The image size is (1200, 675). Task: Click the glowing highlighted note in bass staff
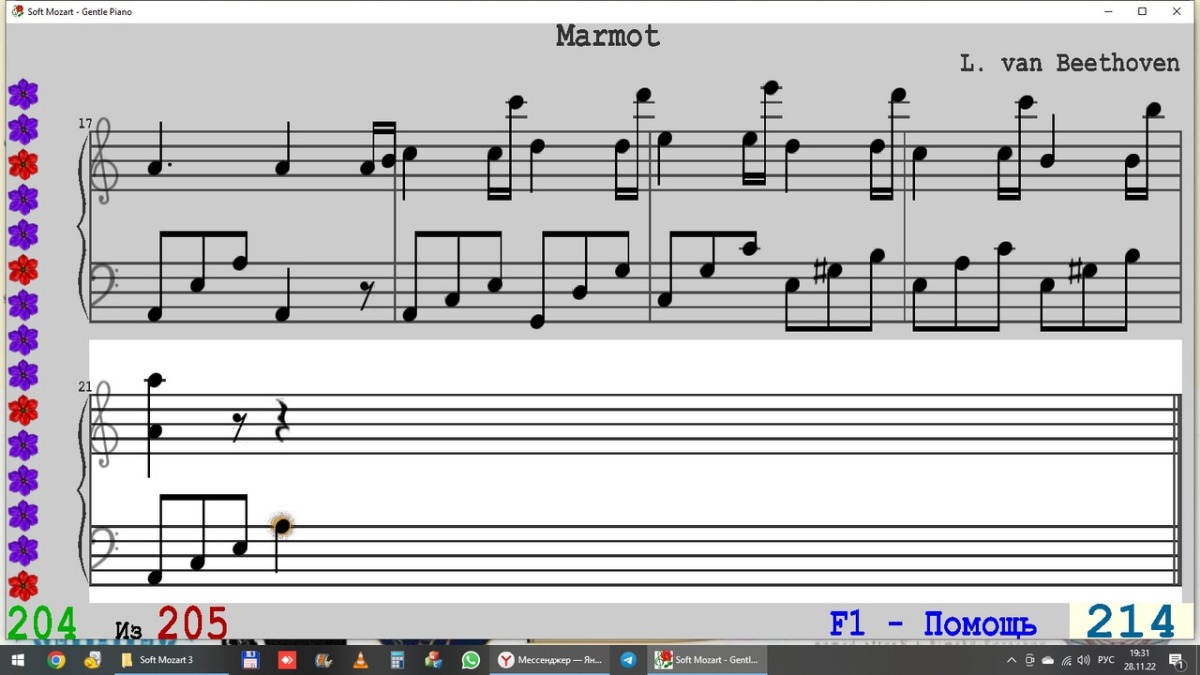click(x=282, y=525)
